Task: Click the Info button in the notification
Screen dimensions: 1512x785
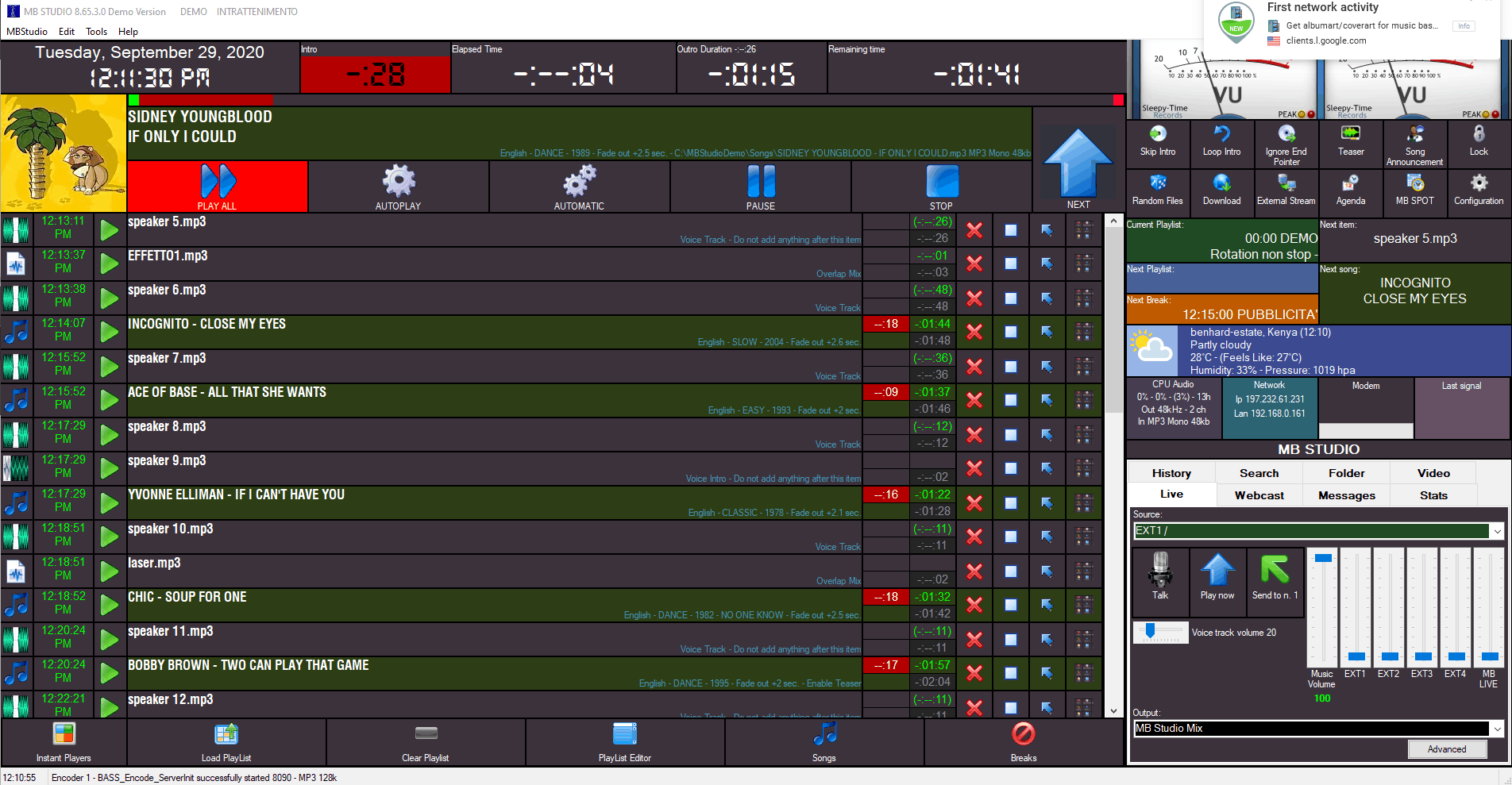Action: click(x=1464, y=26)
